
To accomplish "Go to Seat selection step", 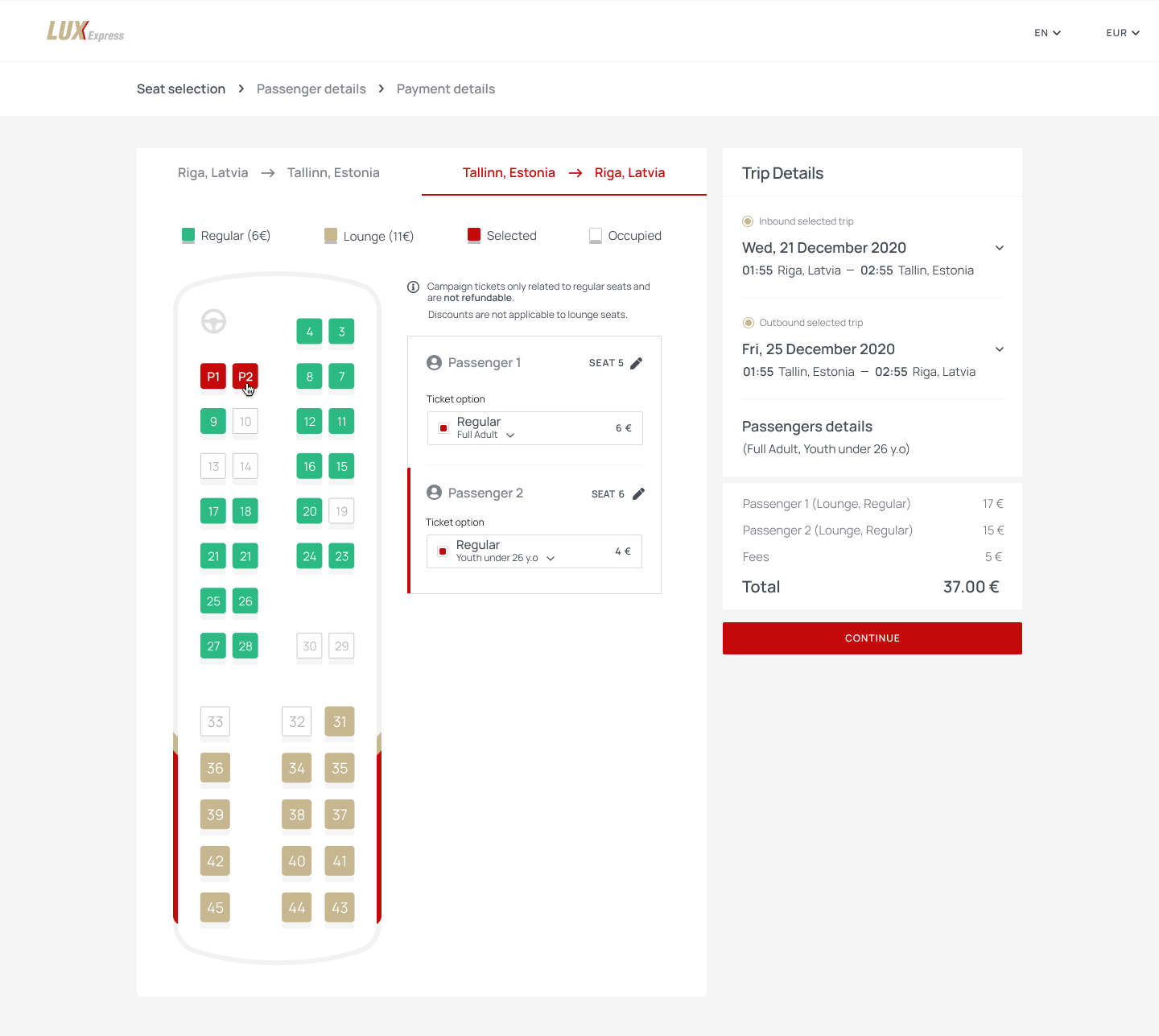I will click(x=181, y=89).
